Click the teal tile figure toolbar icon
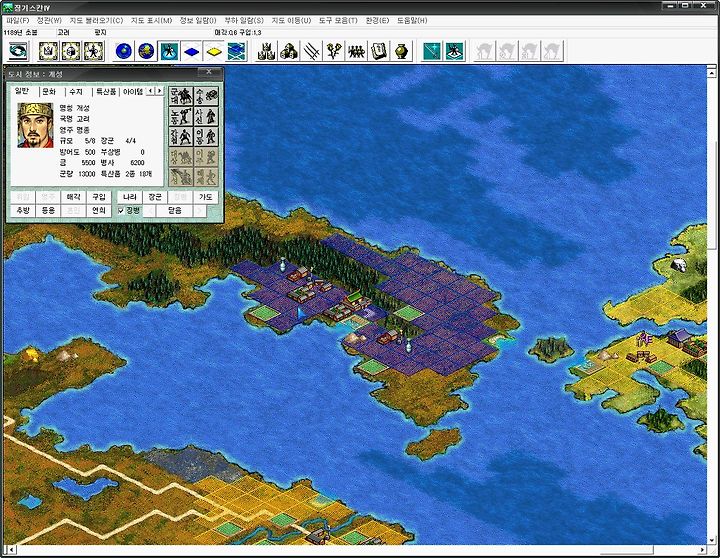 (169, 51)
